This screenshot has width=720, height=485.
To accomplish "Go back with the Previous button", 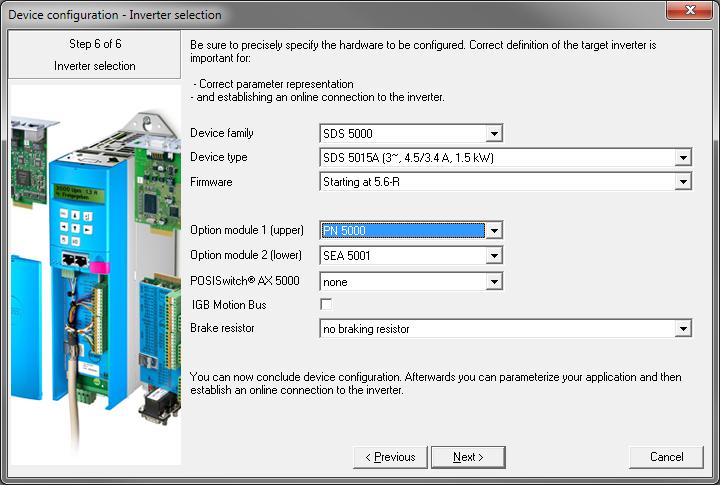I will click(x=390, y=457).
